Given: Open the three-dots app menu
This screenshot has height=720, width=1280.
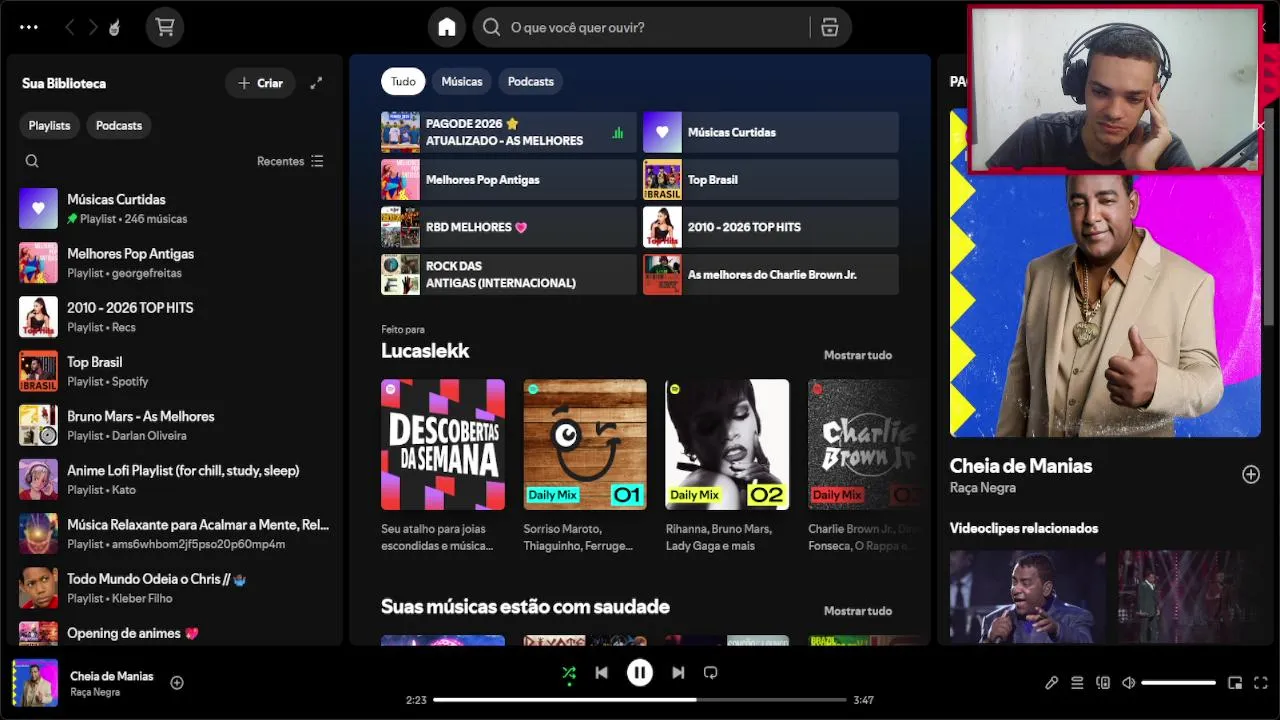Looking at the screenshot, I should (x=29, y=28).
